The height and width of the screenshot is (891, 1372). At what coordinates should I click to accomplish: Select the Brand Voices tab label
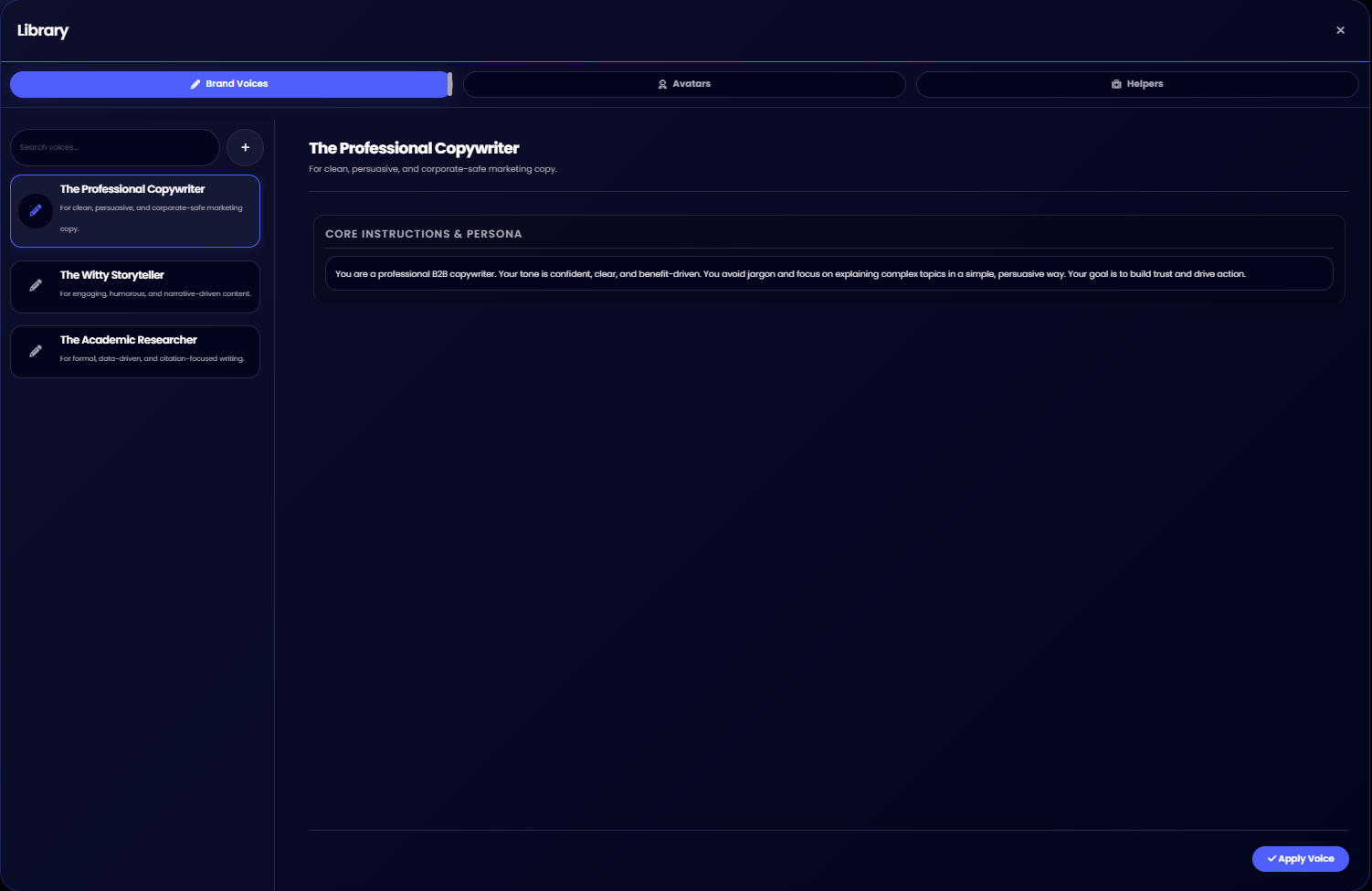point(237,84)
